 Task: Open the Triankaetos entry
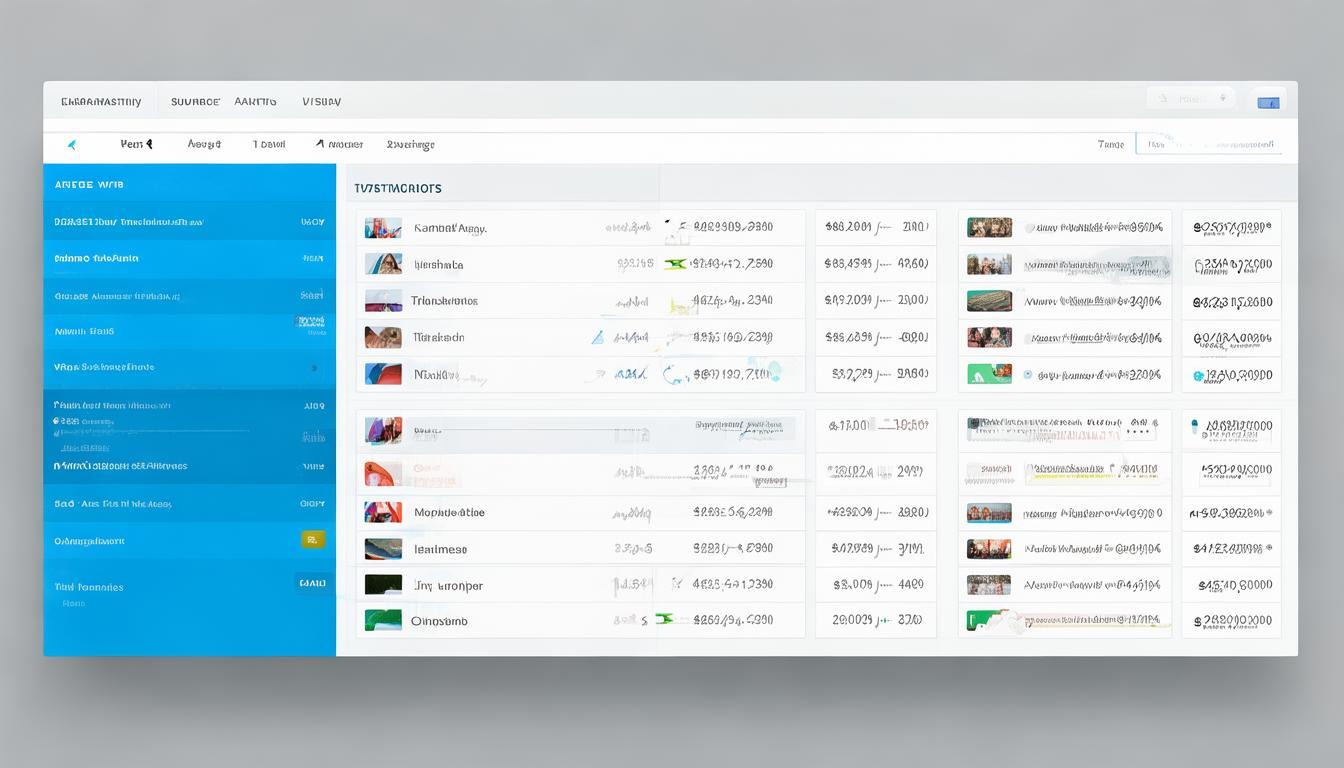(445, 301)
